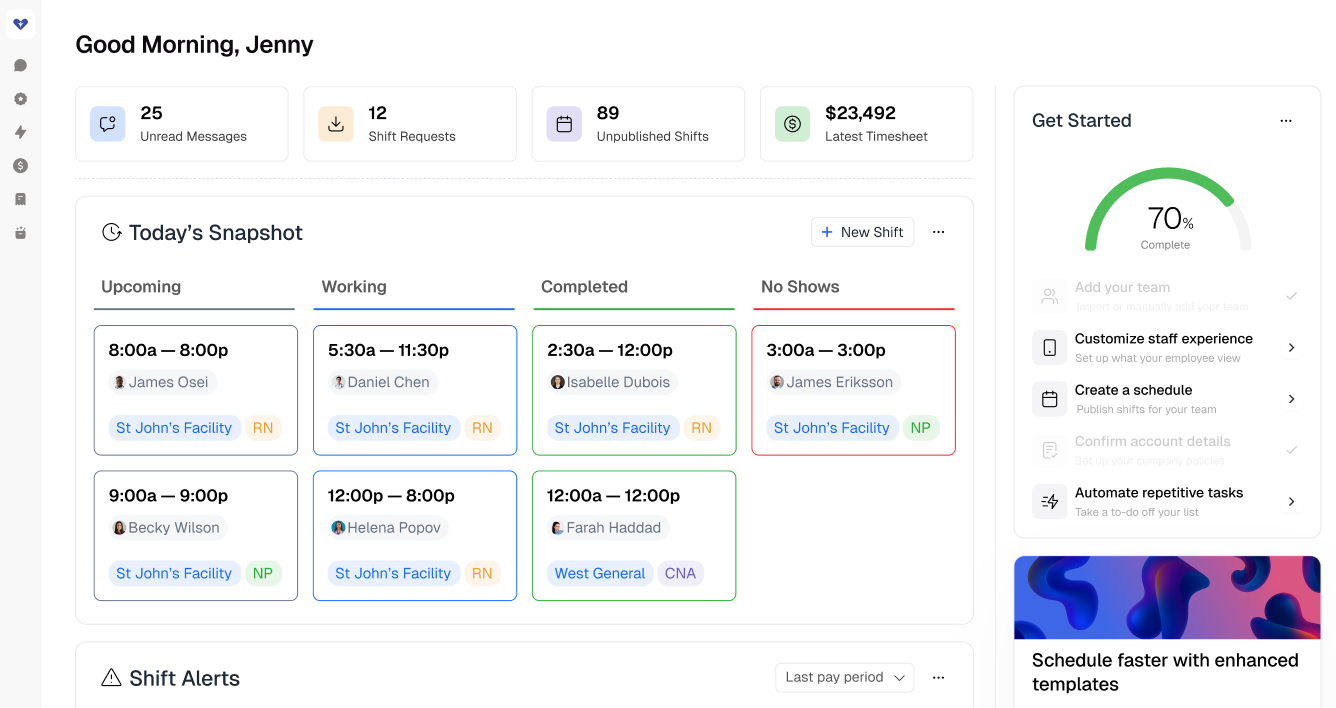Click Isabelle Dubois's avatar
The height and width of the screenshot is (708, 1336).
558,382
